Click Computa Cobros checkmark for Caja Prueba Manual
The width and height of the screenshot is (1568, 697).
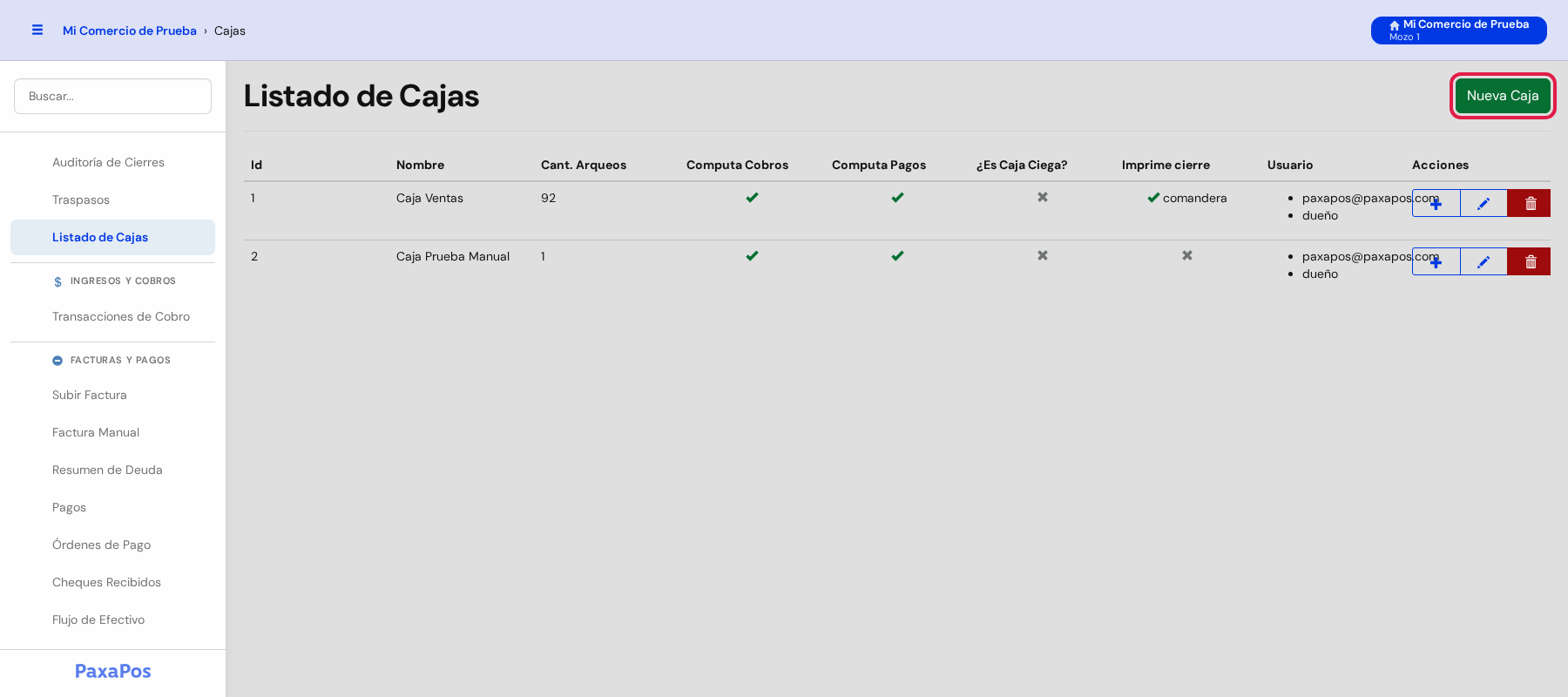pos(752,256)
